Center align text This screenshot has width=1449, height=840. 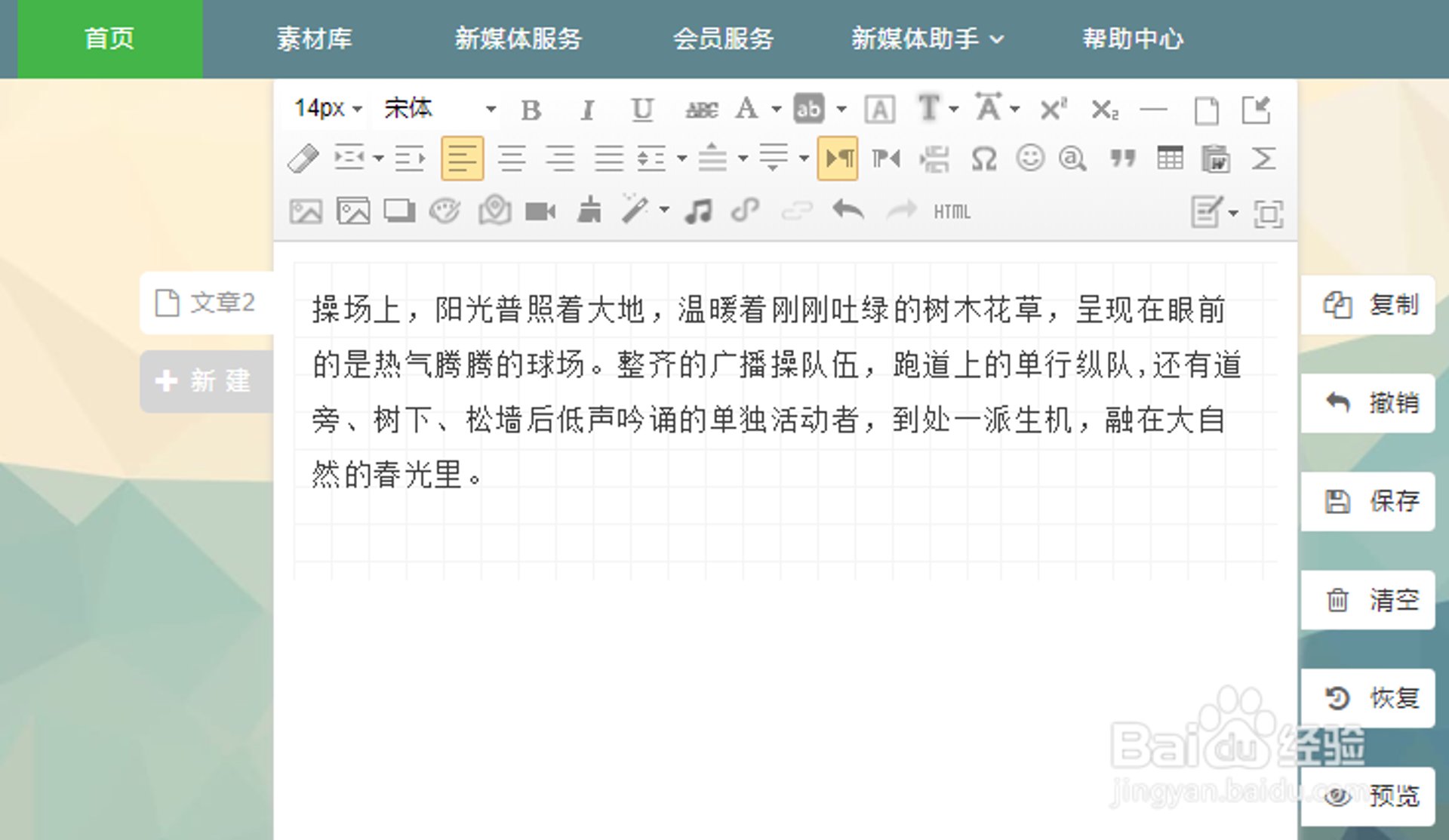[x=512, y=158]
